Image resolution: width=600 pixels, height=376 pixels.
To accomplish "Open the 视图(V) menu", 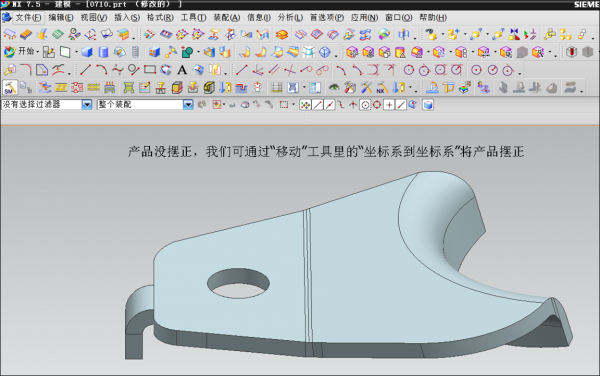I will pyautogui.click(x=94, y=18).
